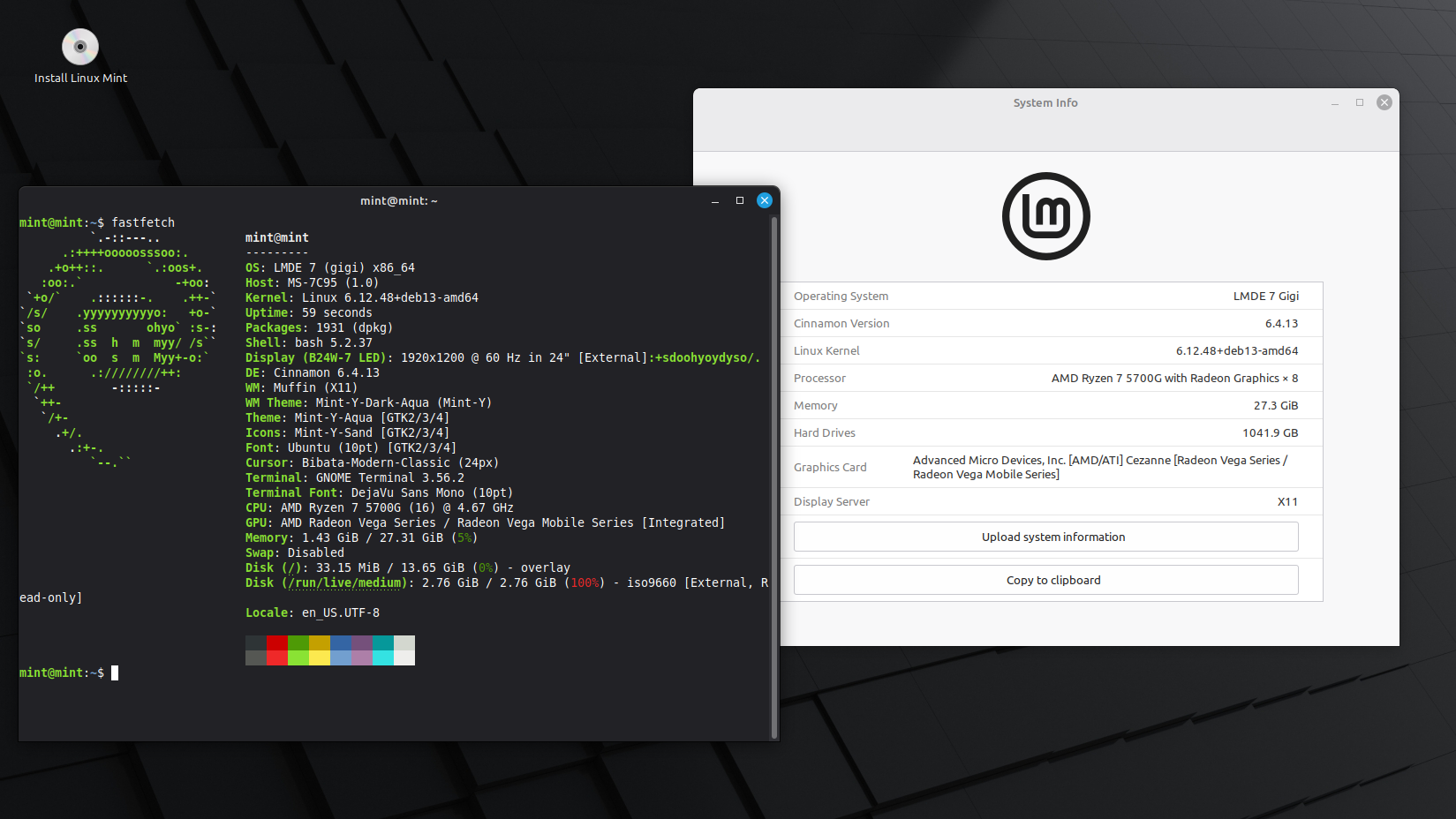Click the Operating System row label
Viewport: 1456px width, 819px height.
[841, 296]
